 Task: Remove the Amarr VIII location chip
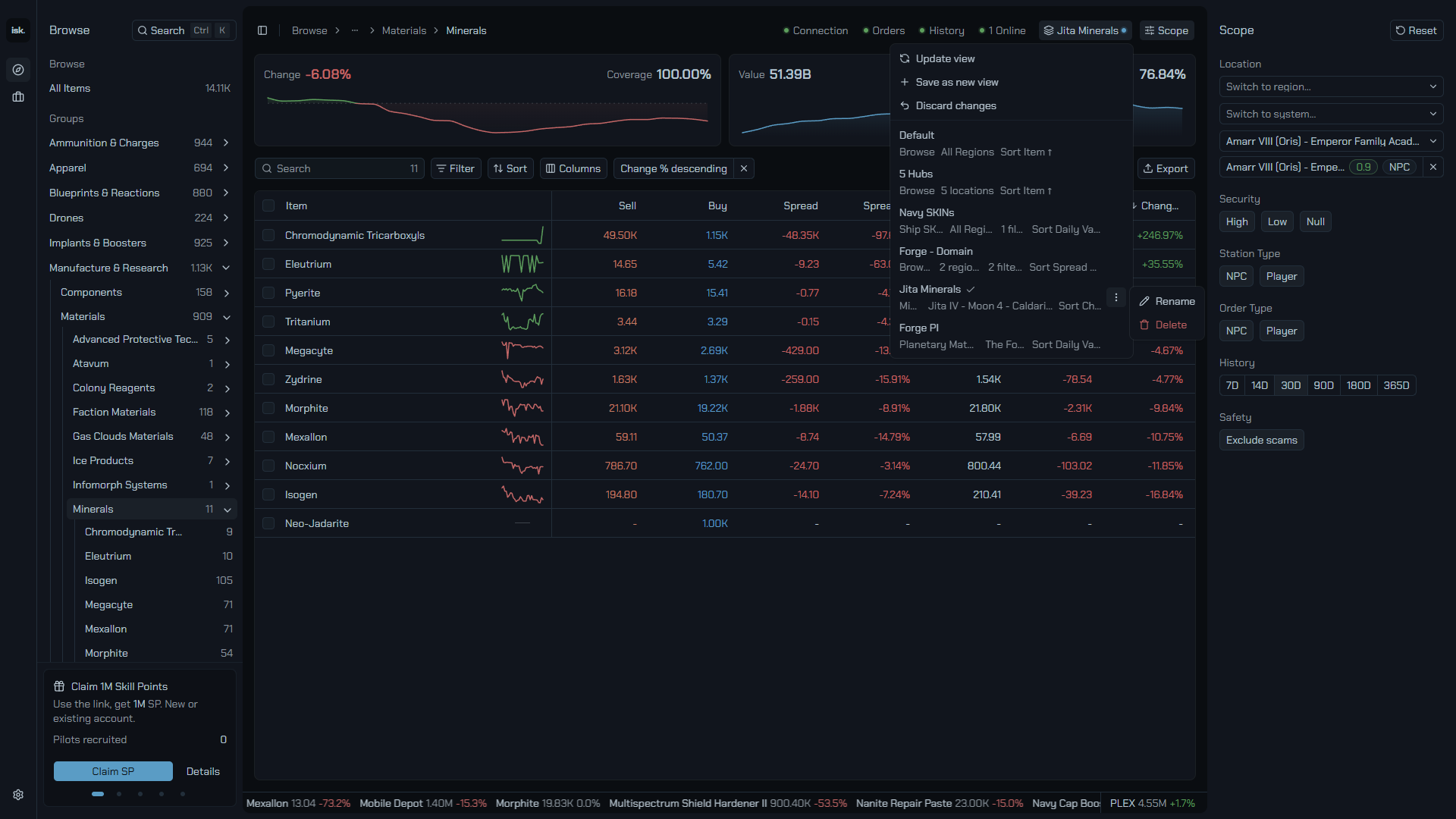pyautogui.click(x=1433, y=167)
